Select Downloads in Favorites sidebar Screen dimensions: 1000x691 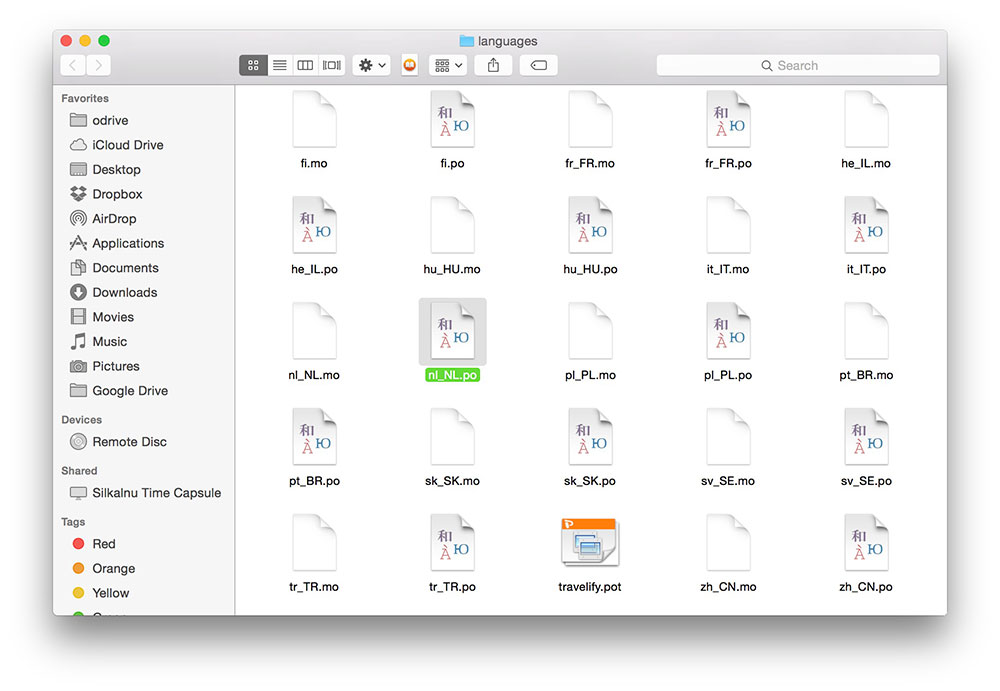click(x=124, y=292)
